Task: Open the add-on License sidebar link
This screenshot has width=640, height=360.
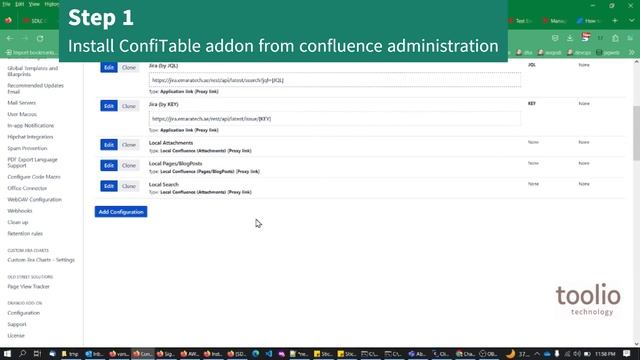Action: click(16, 336)
